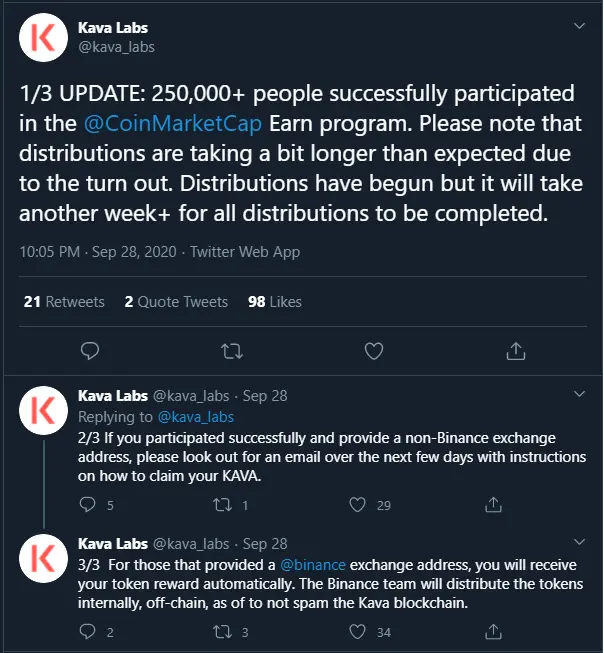
Task: Retweet the main 1/3 UPDATE tweet
Action: pyautogui.click(x=232, y=351)
